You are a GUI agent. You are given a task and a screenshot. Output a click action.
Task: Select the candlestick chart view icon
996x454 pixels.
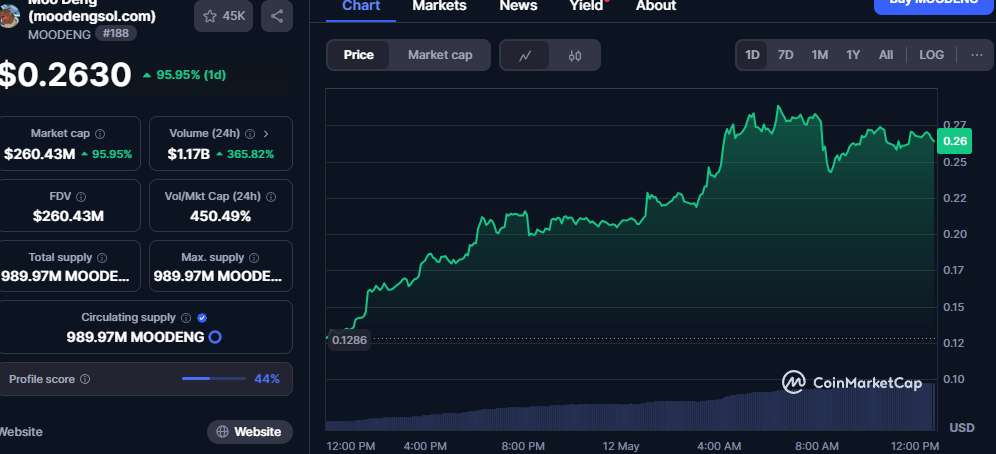(x=575, y=55)
